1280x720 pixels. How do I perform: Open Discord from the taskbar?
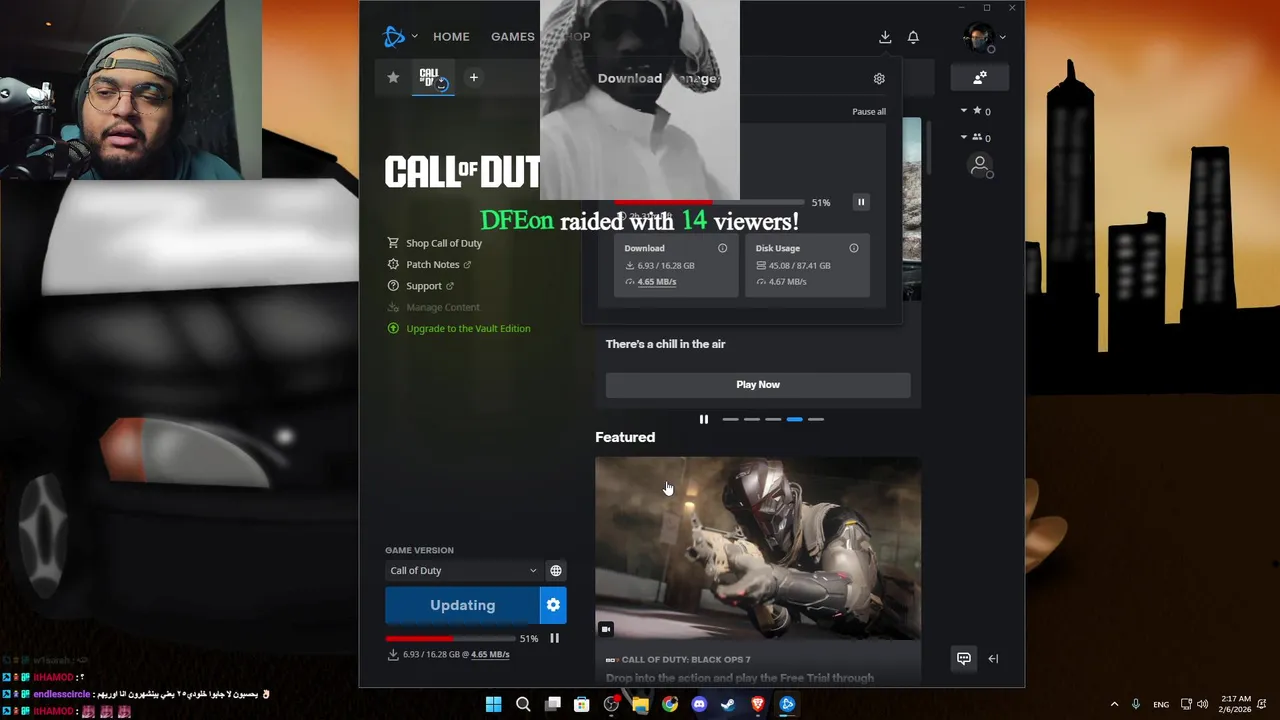(699, 704)
